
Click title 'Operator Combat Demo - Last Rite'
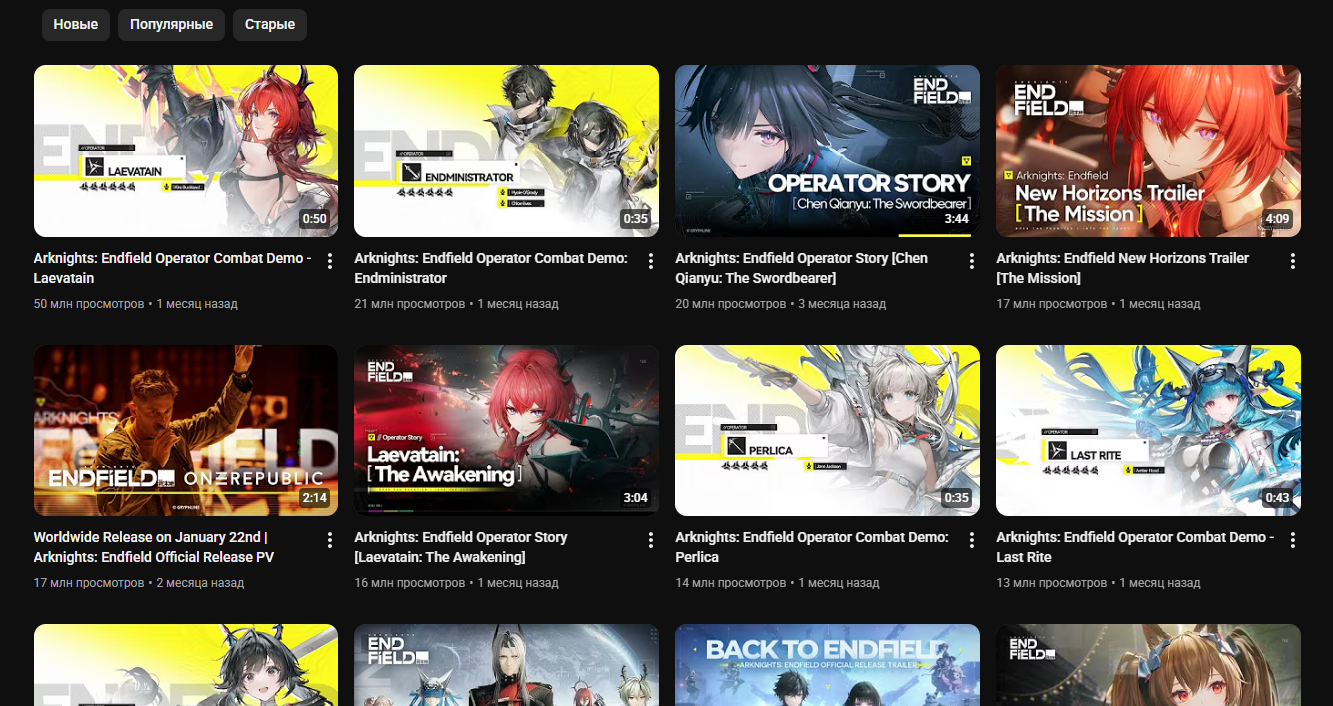pyautogui.click(x=1135, y=547)
